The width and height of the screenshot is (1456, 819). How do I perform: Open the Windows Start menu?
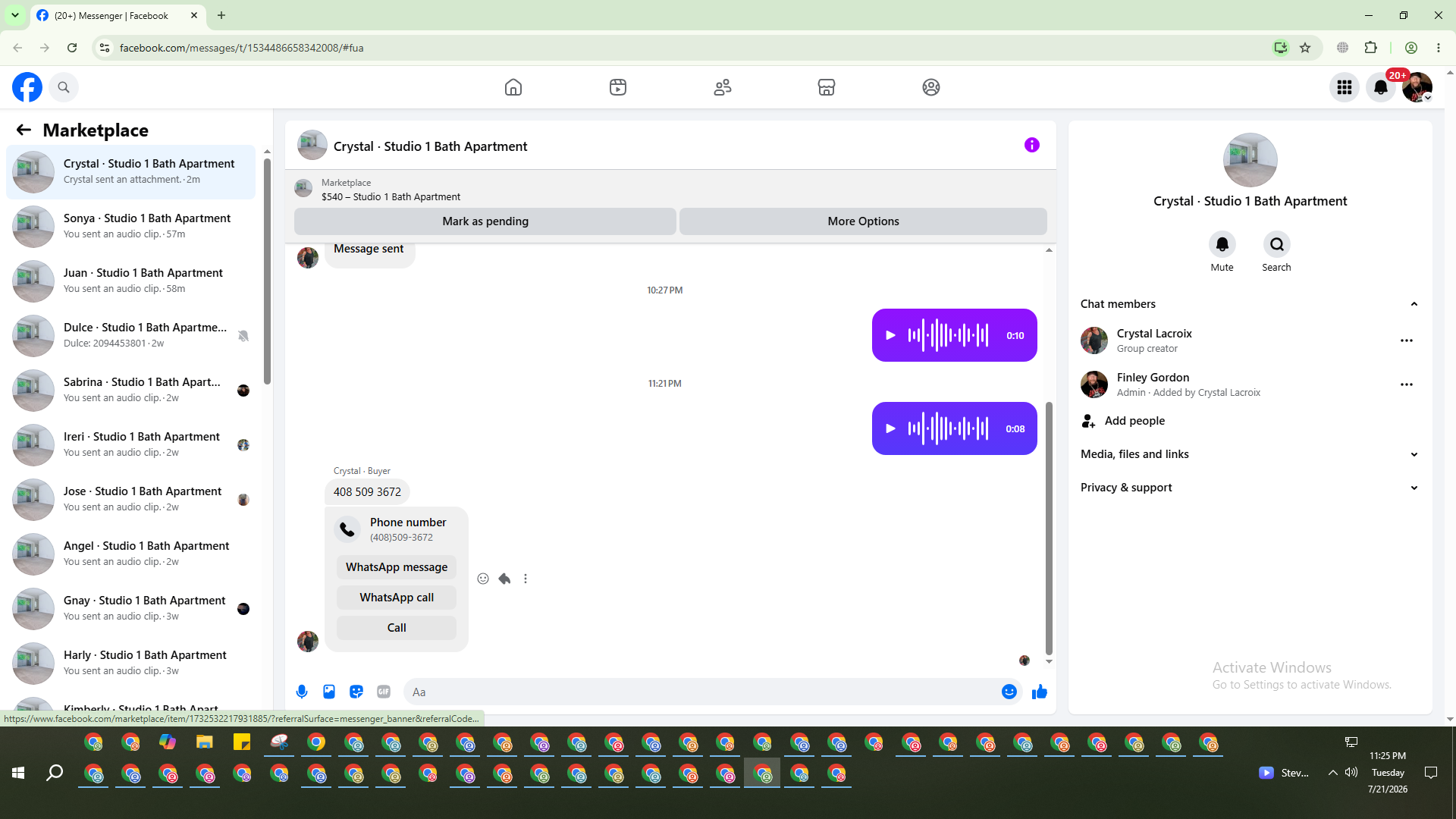coord(18,773)
